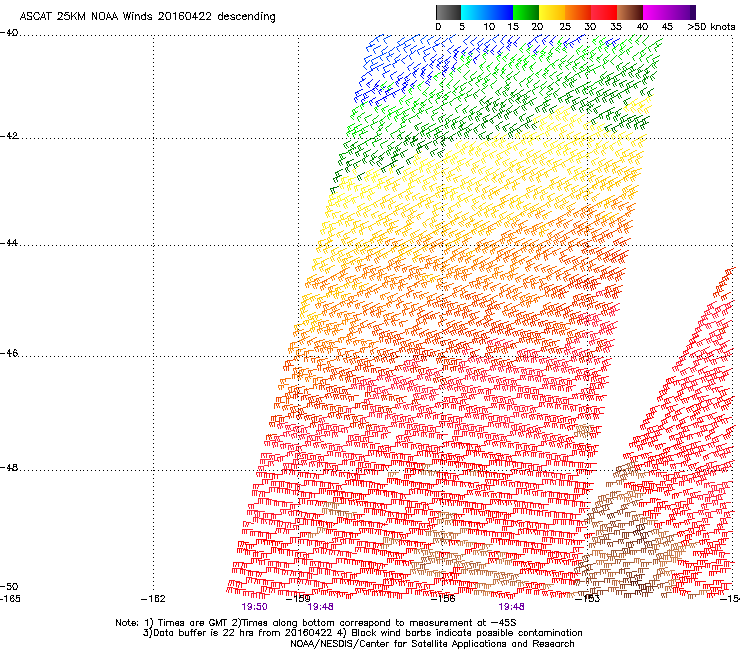Viewport: 740px width, 650px height.
Task: Click the NOAA/NESDIS Center for Satellite Applications credit
Action: (x=432, y=644)
